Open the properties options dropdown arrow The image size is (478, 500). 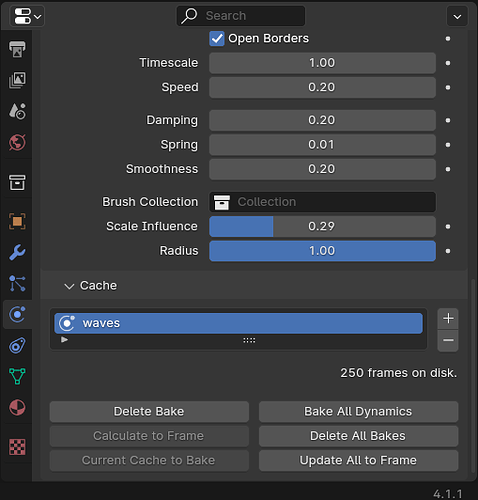coord(457,16)
